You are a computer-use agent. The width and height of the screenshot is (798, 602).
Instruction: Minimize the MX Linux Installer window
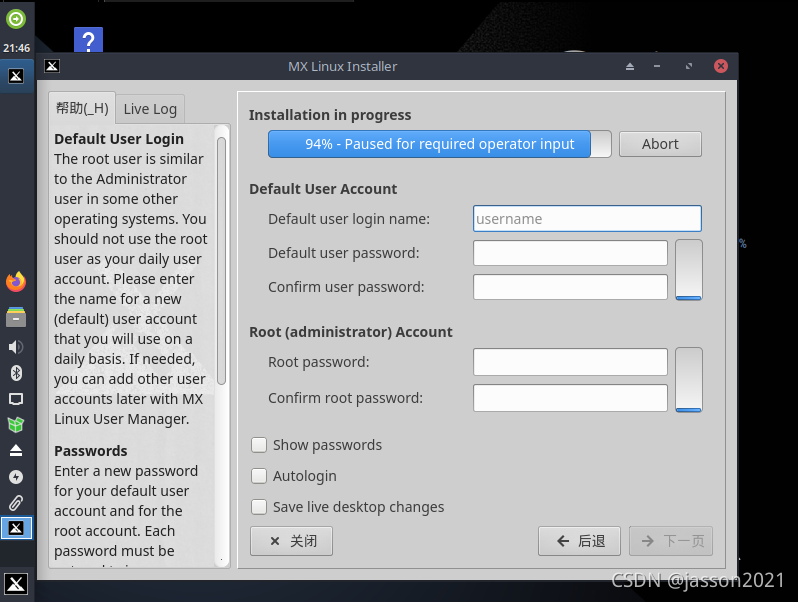(657, 66)
